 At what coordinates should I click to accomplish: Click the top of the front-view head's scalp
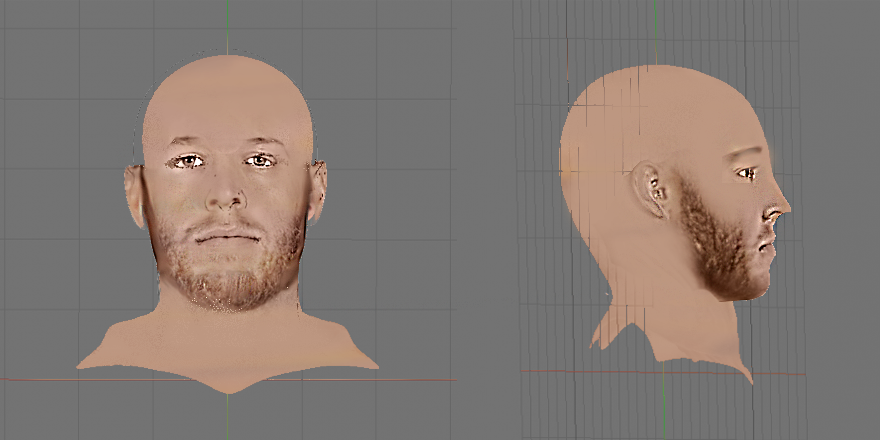(x=227, y=62)
